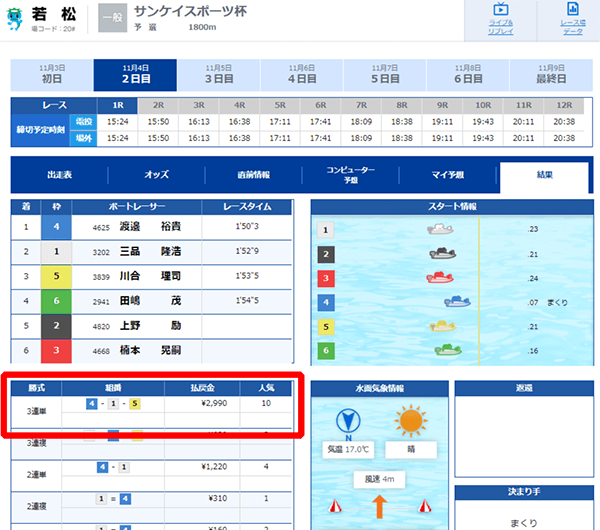Click the orange wind arrow icon
Viewport: 600px width, 530px height.
coord(379,508)
